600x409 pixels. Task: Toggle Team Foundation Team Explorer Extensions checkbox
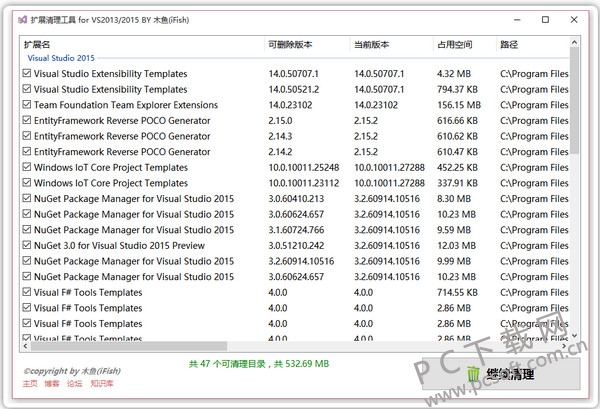(26, 104)
